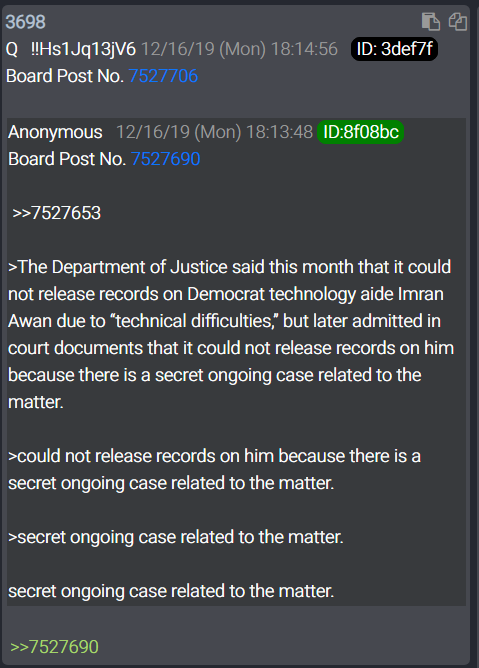Click the tripcode !!Hs1Jq13jV6

click(x=84, y=49)
